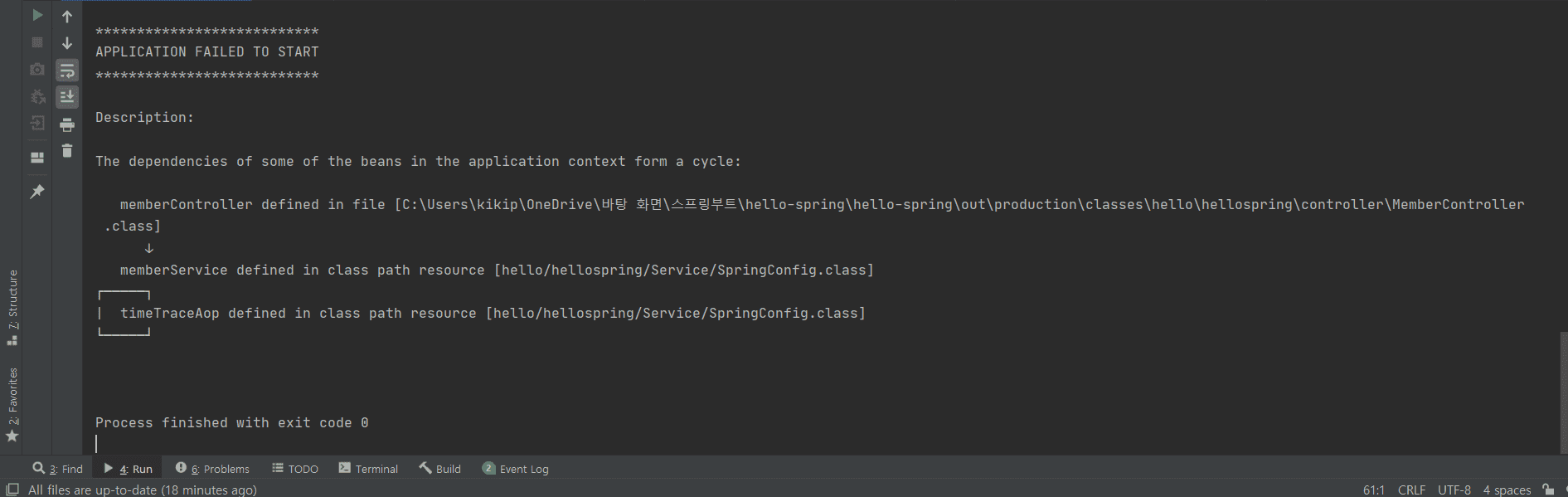The height and width of the screenshot is (497, 1568).
Task: Open the Structure side panel
Action: [x=12, y=307]
